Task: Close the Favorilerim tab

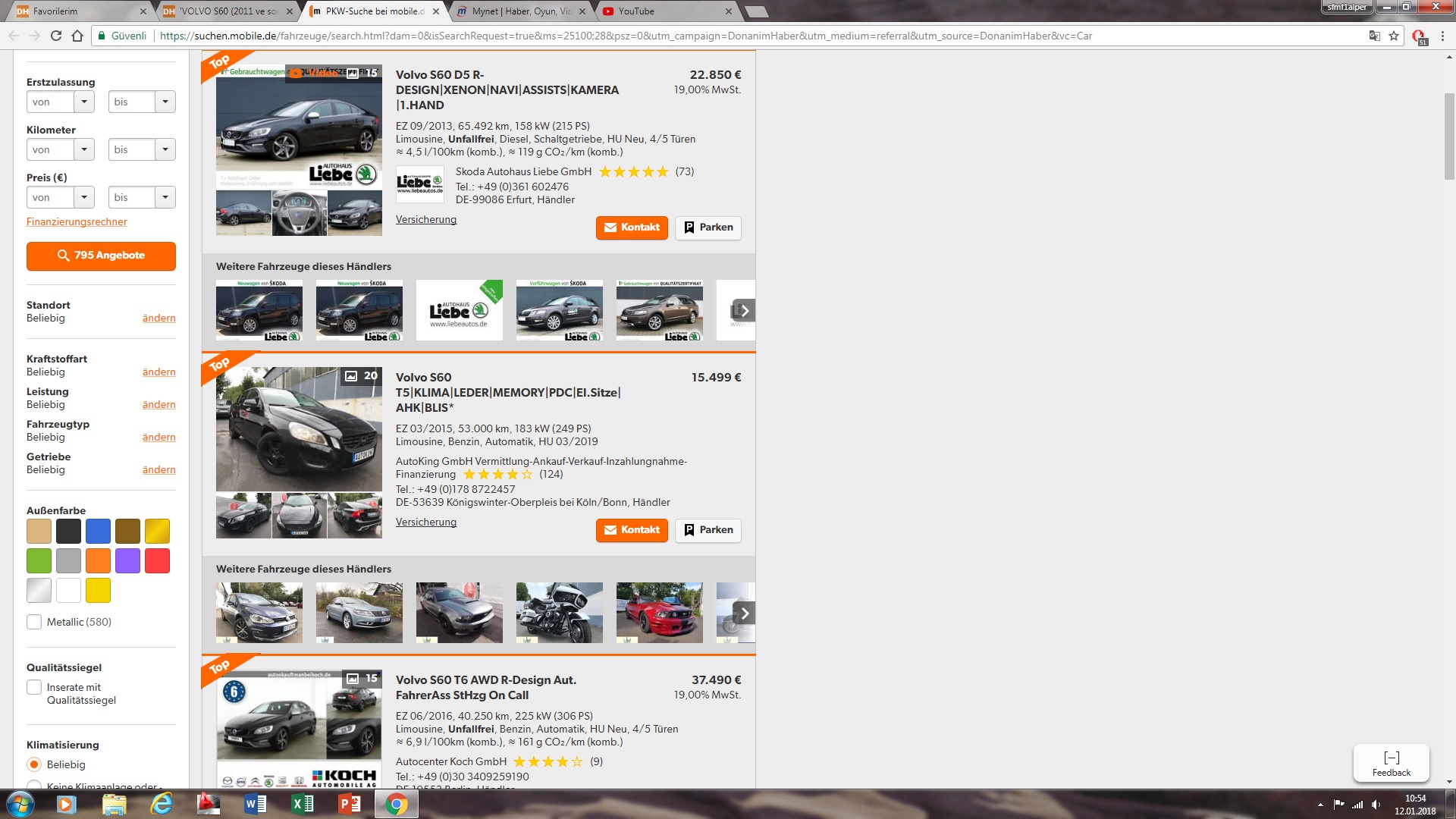Action: coord(143,11)
